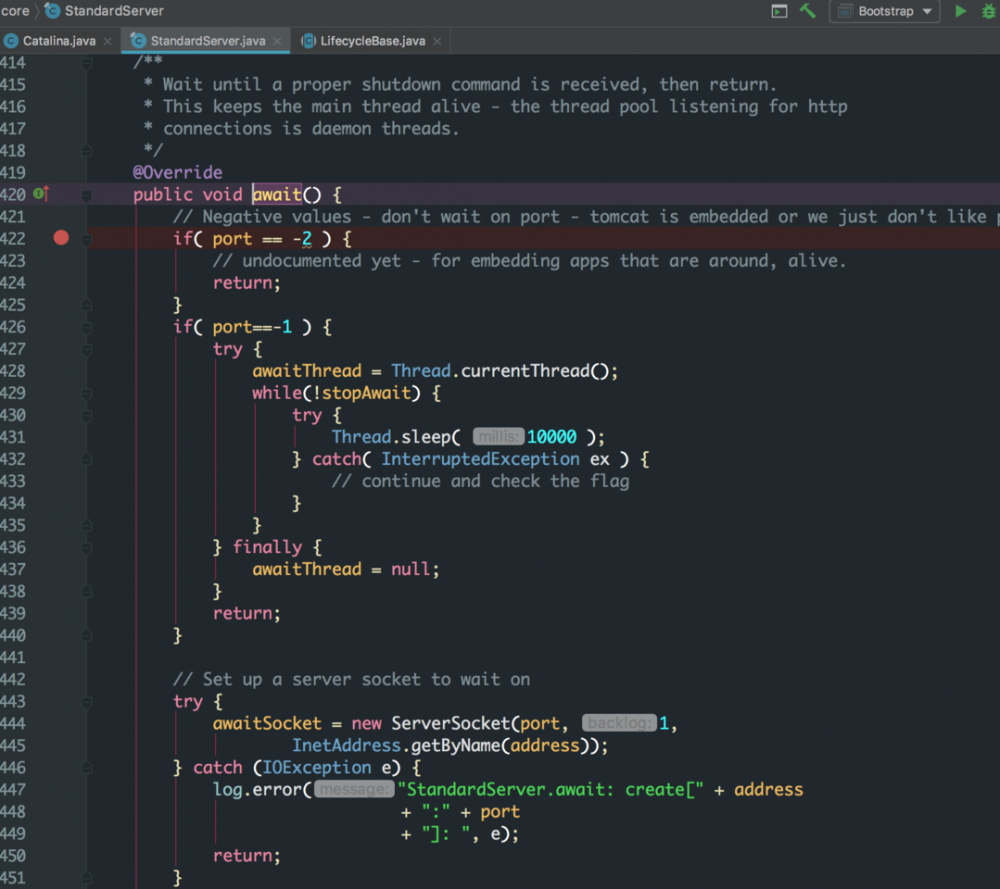Collapse the try block fold on line 443
1000x889 pixels.
87,702
